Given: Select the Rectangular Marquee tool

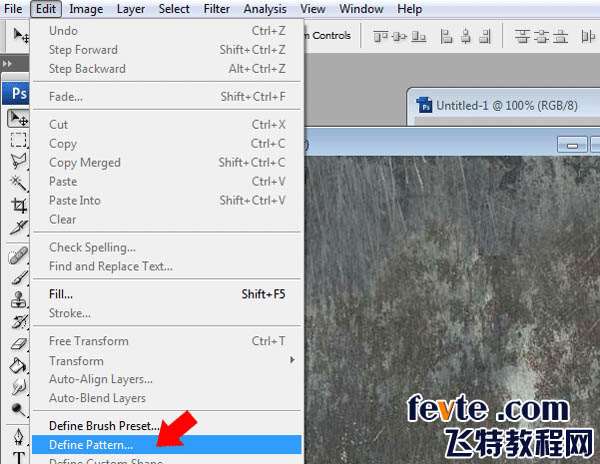Looking at the screenshot, I should pos(18,139).
